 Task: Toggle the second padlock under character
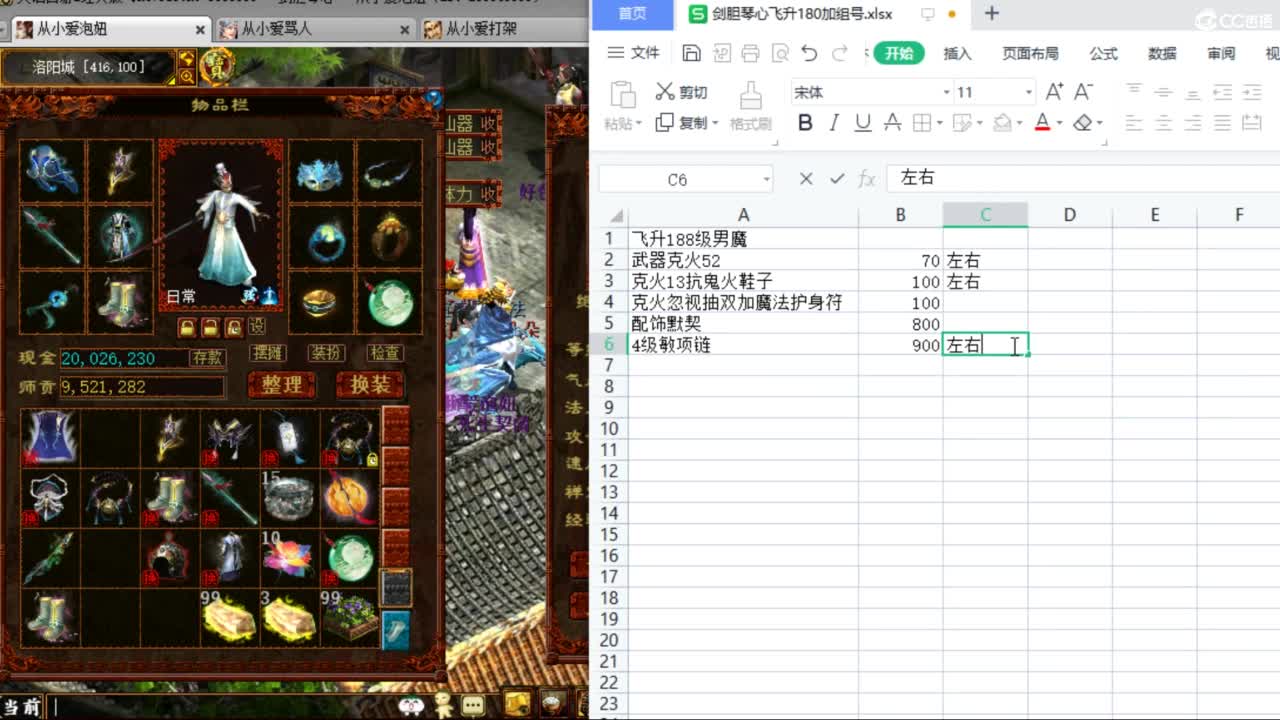pyautogui.click(x=210, y=327)
